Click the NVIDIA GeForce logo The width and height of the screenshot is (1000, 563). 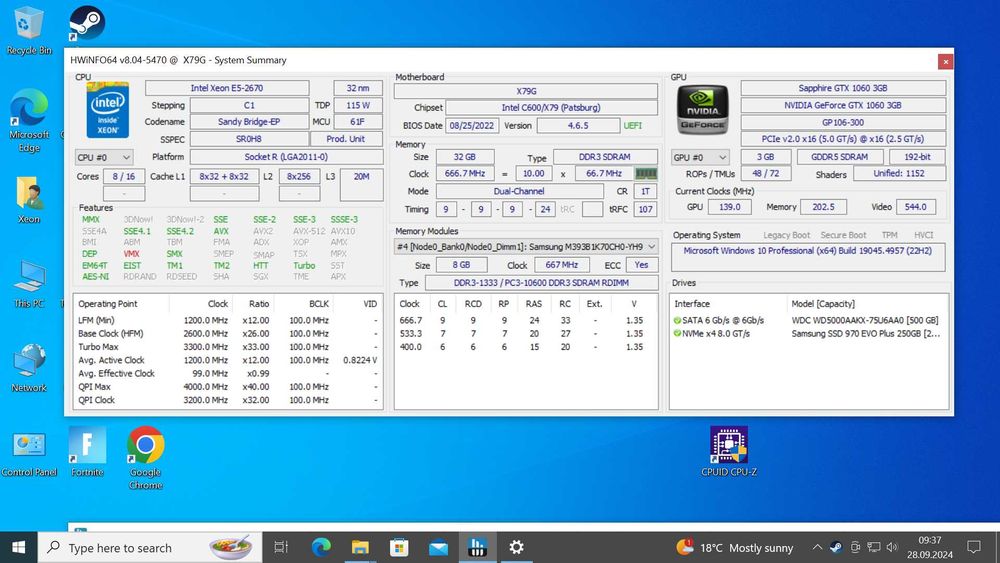click(702, 110)
